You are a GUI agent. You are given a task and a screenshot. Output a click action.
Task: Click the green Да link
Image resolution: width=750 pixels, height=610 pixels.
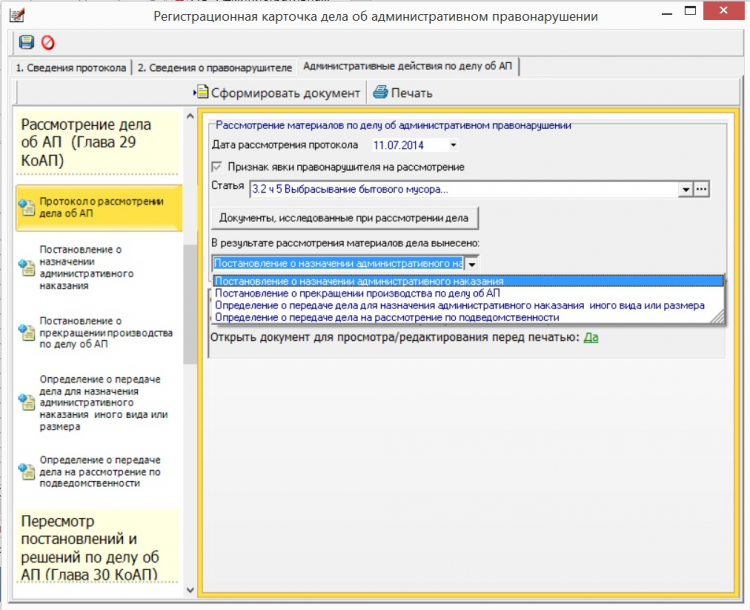(591, 337)
